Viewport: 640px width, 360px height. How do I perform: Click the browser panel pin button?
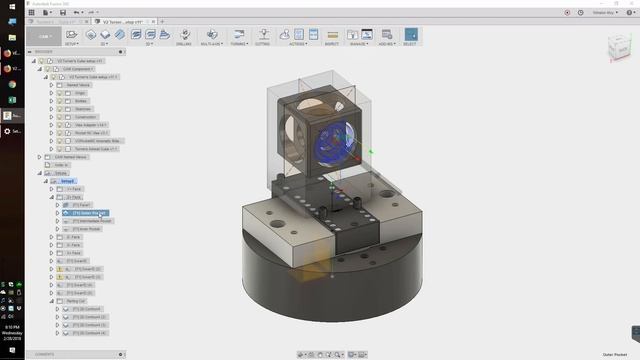[120, 52]
